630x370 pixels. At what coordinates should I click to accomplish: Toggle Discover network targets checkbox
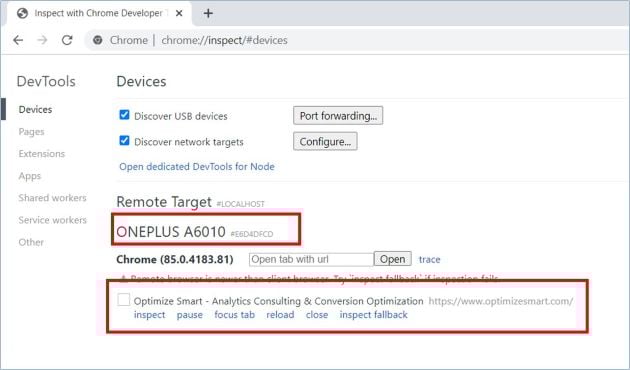[x=124, y=141]
